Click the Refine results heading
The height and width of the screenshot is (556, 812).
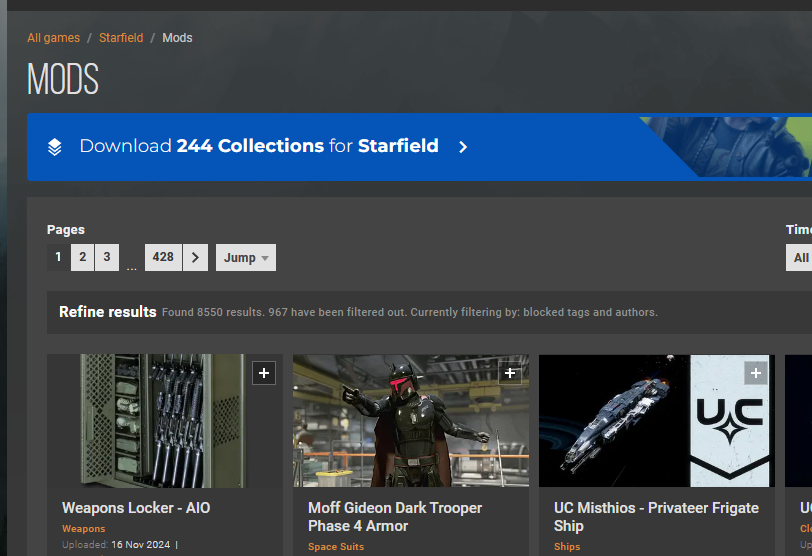(x=108, y=312)
